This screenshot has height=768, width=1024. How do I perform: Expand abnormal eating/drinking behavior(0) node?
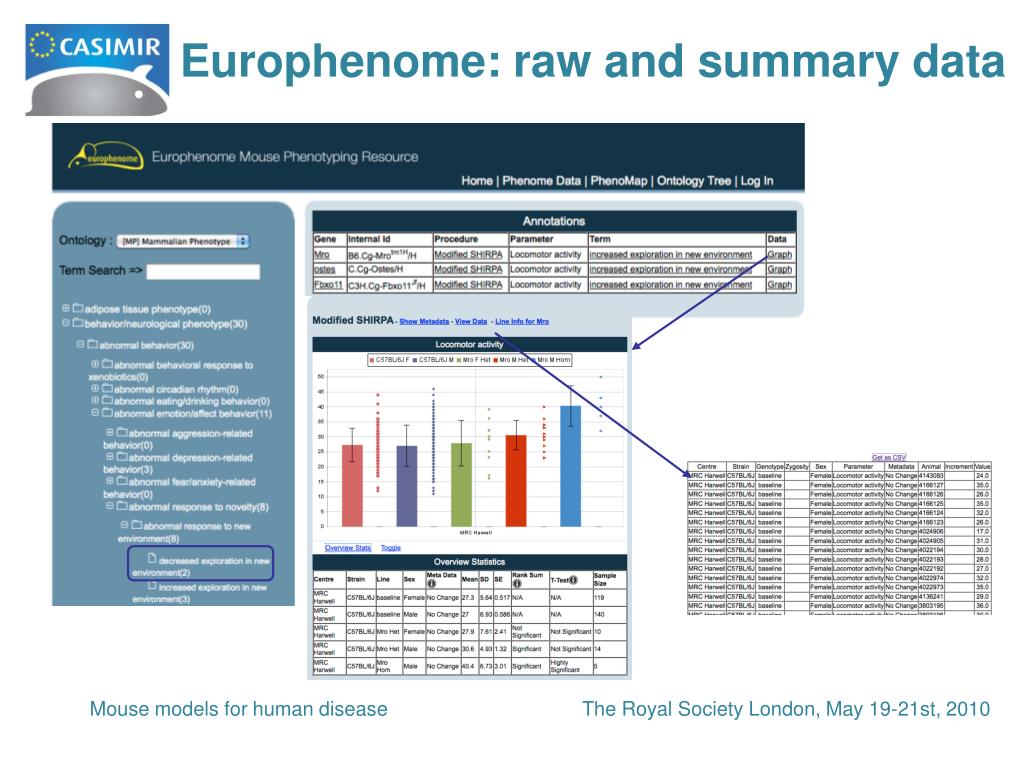(95, 400)
